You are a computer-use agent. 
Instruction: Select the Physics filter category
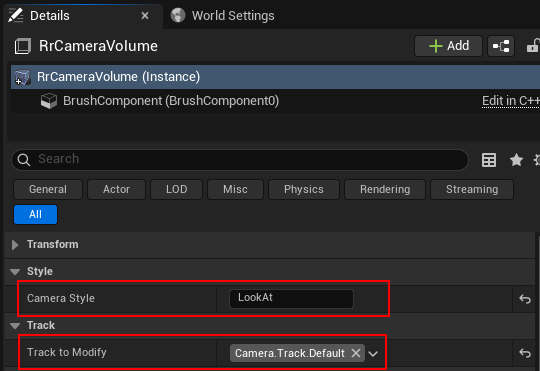[x=304, y=189]
